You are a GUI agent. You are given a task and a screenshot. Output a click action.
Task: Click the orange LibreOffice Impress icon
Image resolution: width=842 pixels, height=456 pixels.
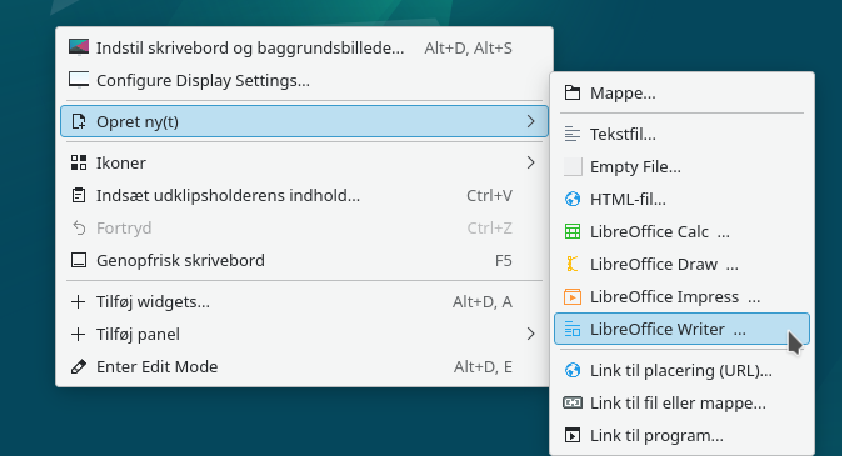pos(572,296)
